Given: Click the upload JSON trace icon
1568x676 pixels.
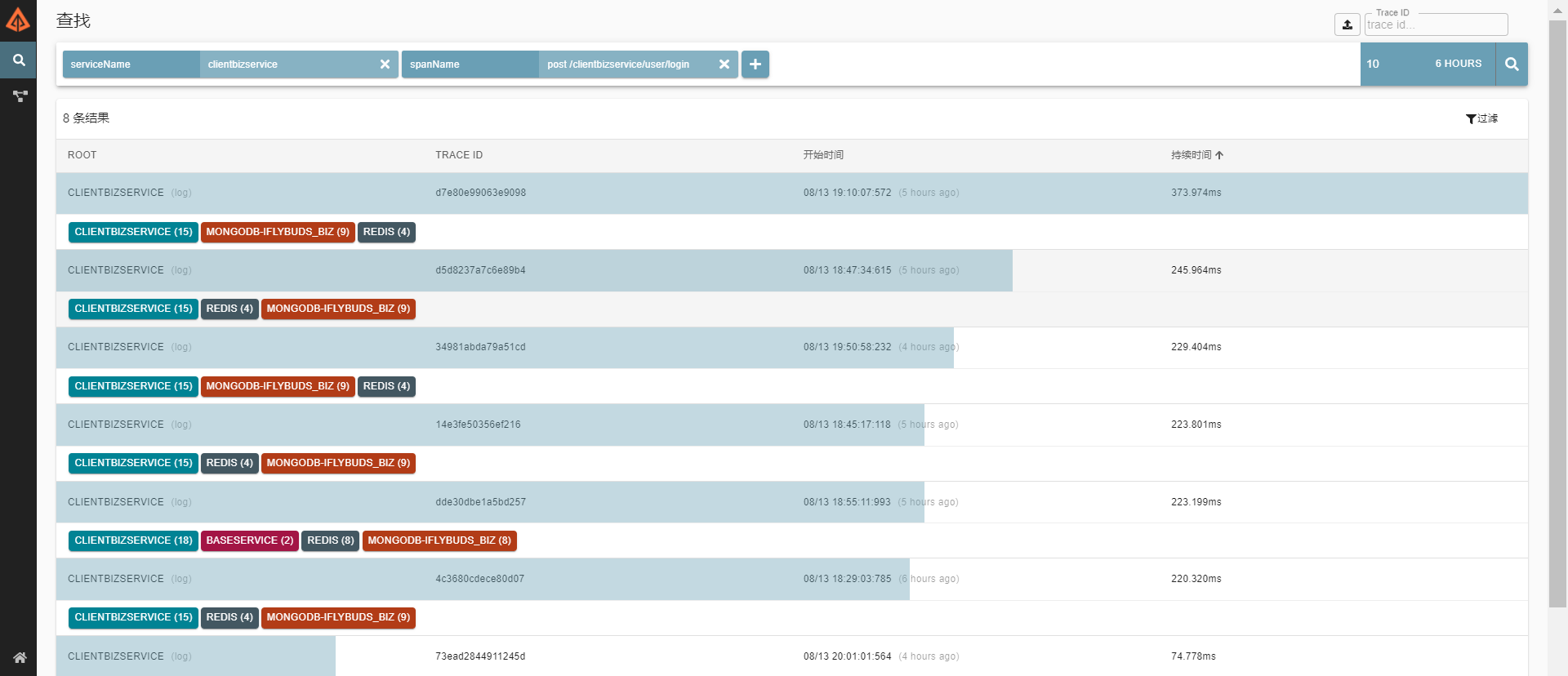Looking at the screenshot, I should (1347, 24).
